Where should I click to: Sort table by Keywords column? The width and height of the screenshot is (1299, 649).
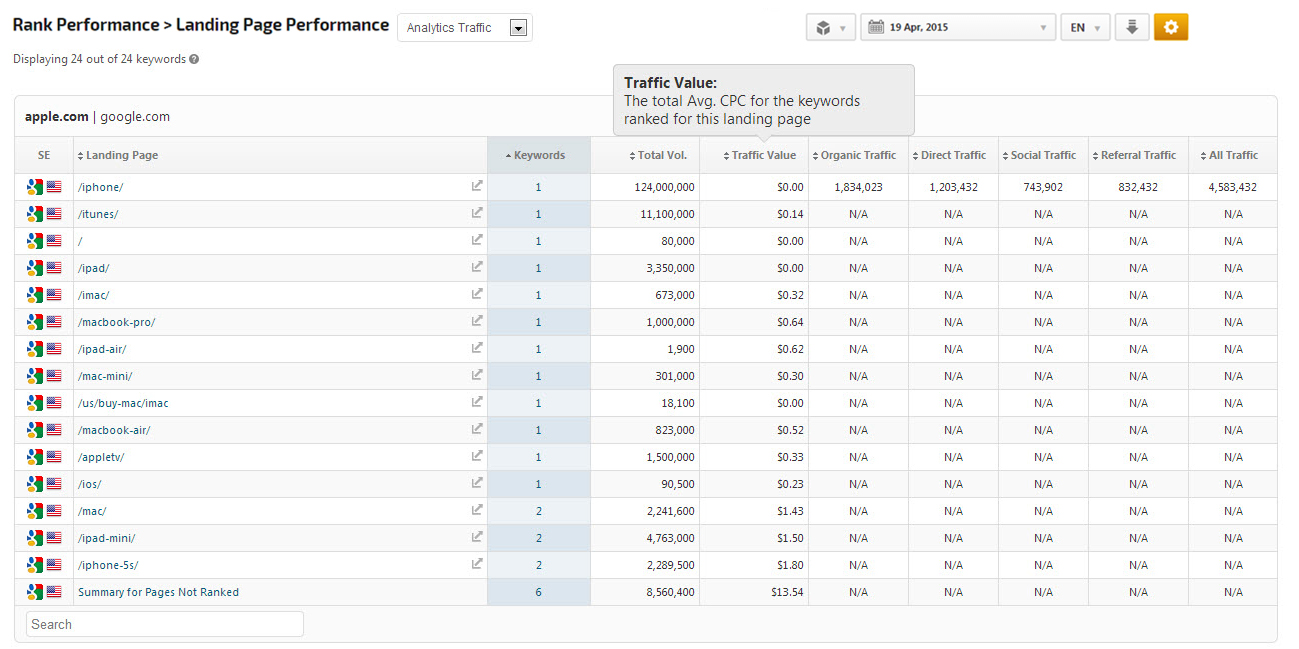(x=538, y=155)
